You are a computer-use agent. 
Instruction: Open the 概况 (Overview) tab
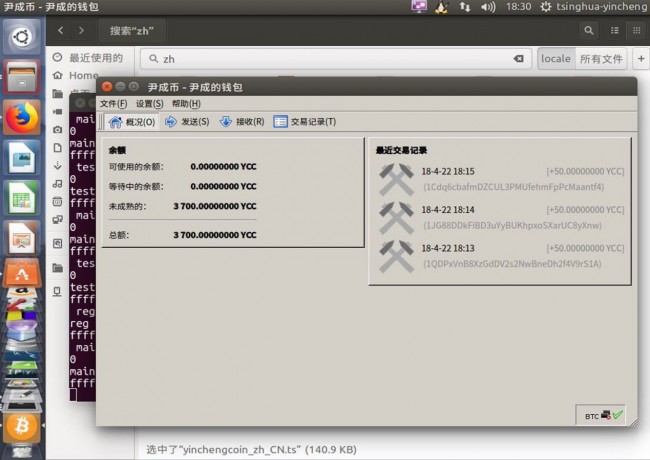tap(131, 122)
